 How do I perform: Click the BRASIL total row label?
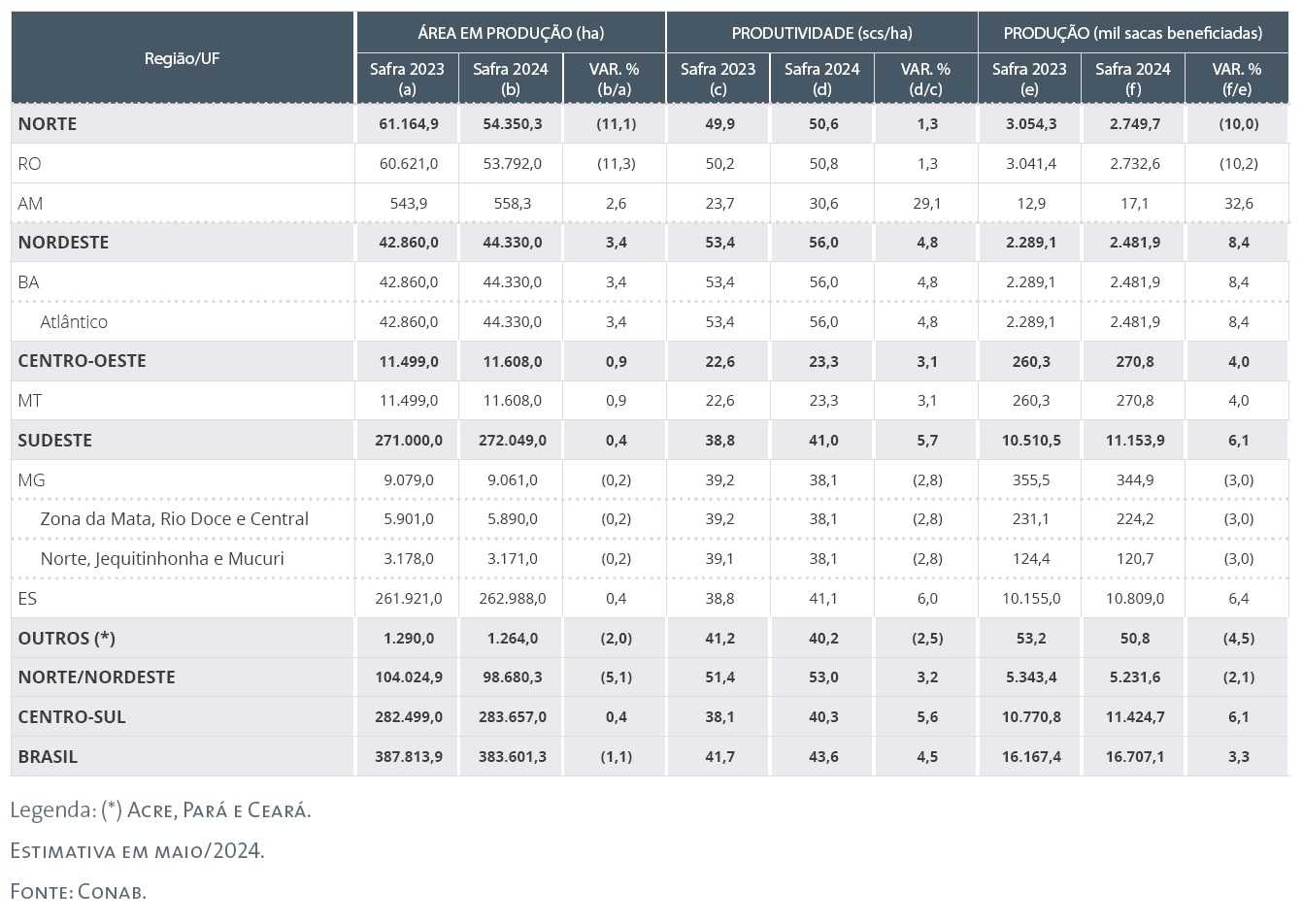(48, 756)
